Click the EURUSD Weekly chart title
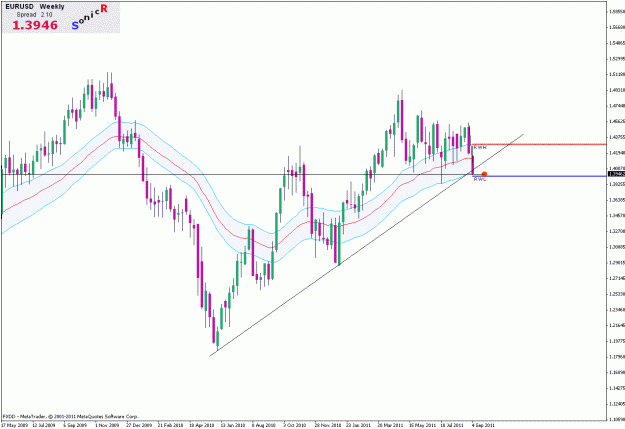 [35, 7]
